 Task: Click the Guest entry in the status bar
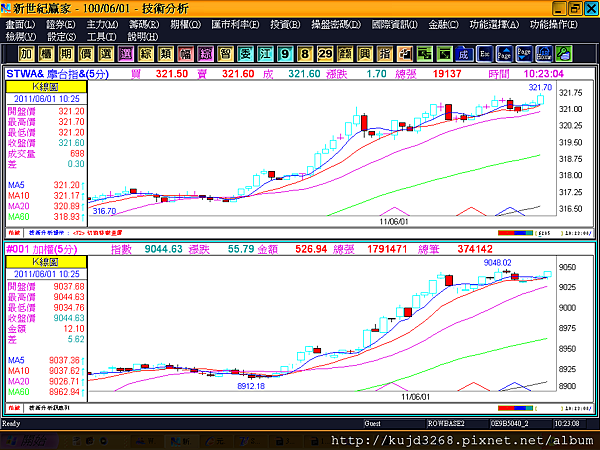(373, 423)
